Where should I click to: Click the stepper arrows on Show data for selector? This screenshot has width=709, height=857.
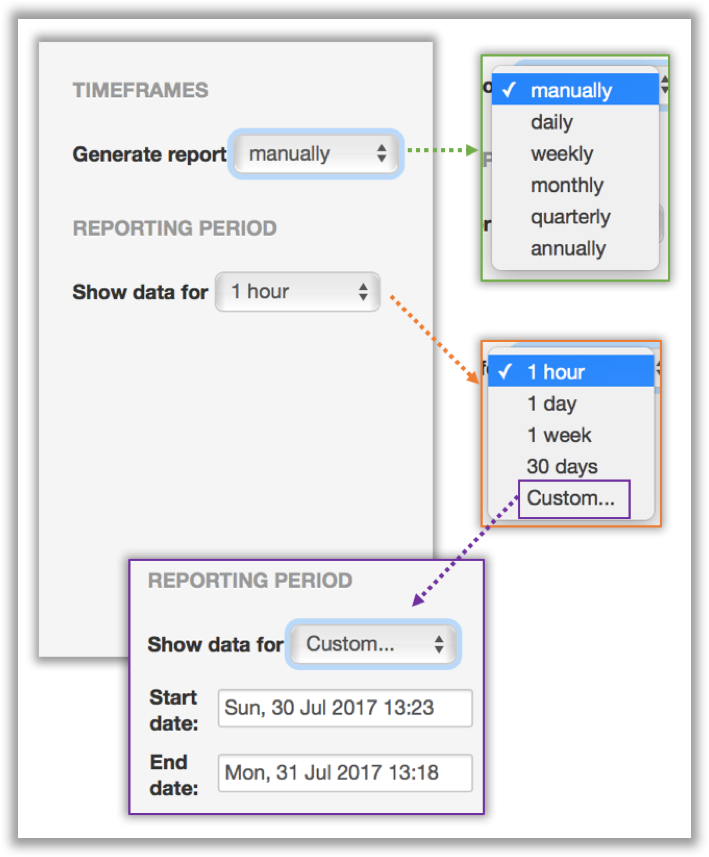tap(365, 291)
